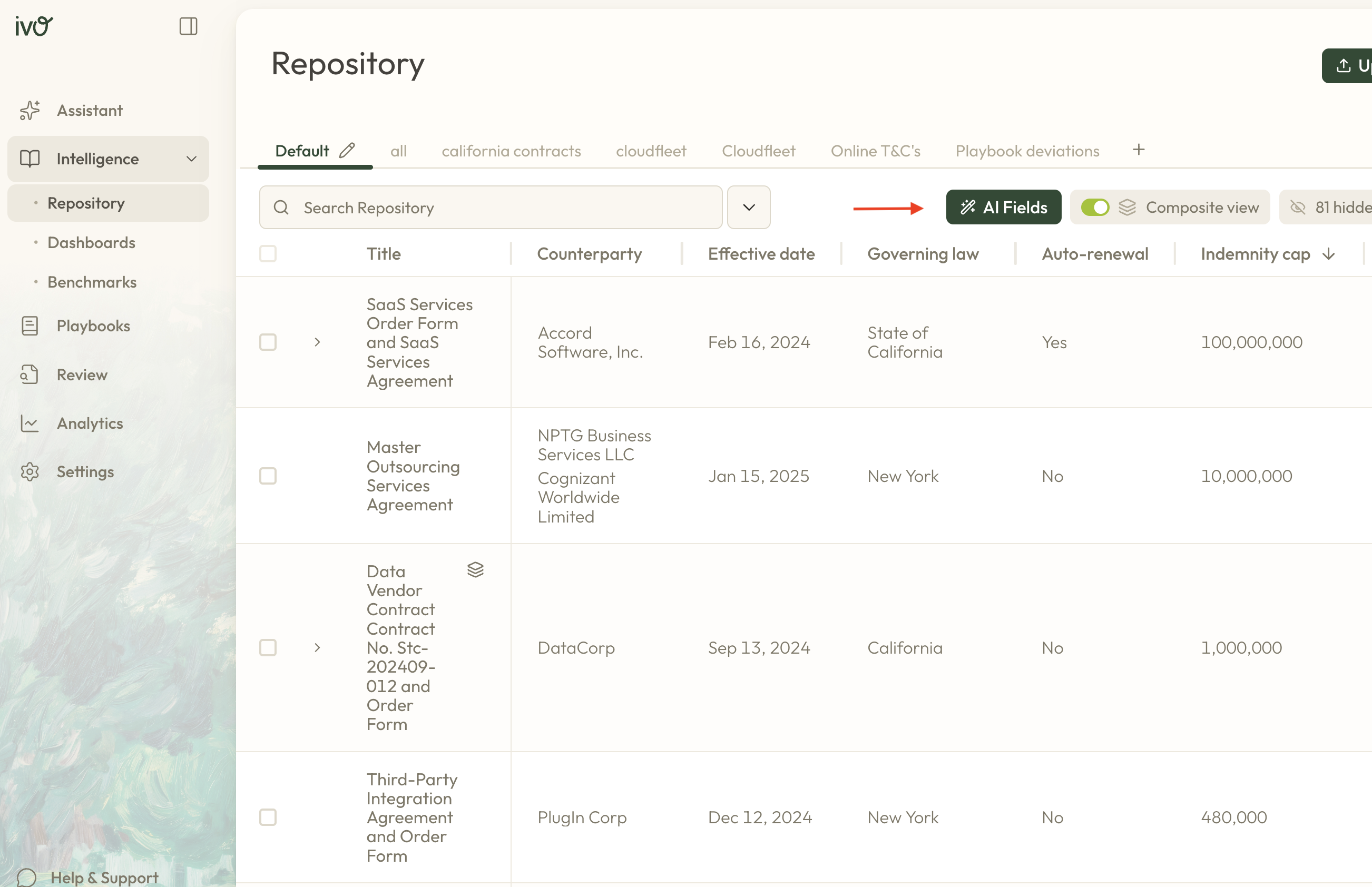1372x887 pixels.
Task: Click the pencil icon beside Default tab
Action: click(x=347, y=150)
